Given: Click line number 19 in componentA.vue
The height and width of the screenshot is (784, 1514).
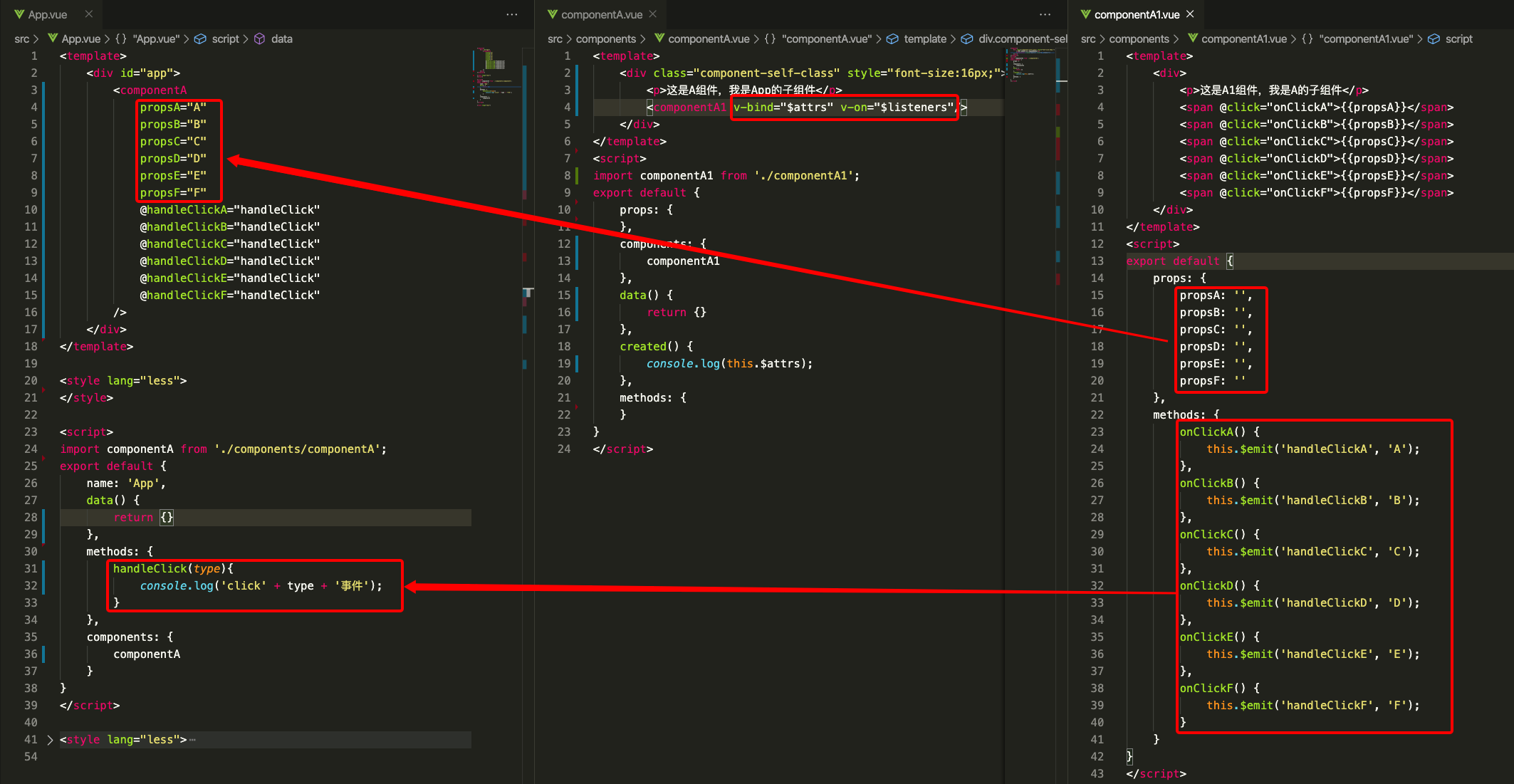Looking at the screenshot, I should pyautogui.click(x=564, y=363).
